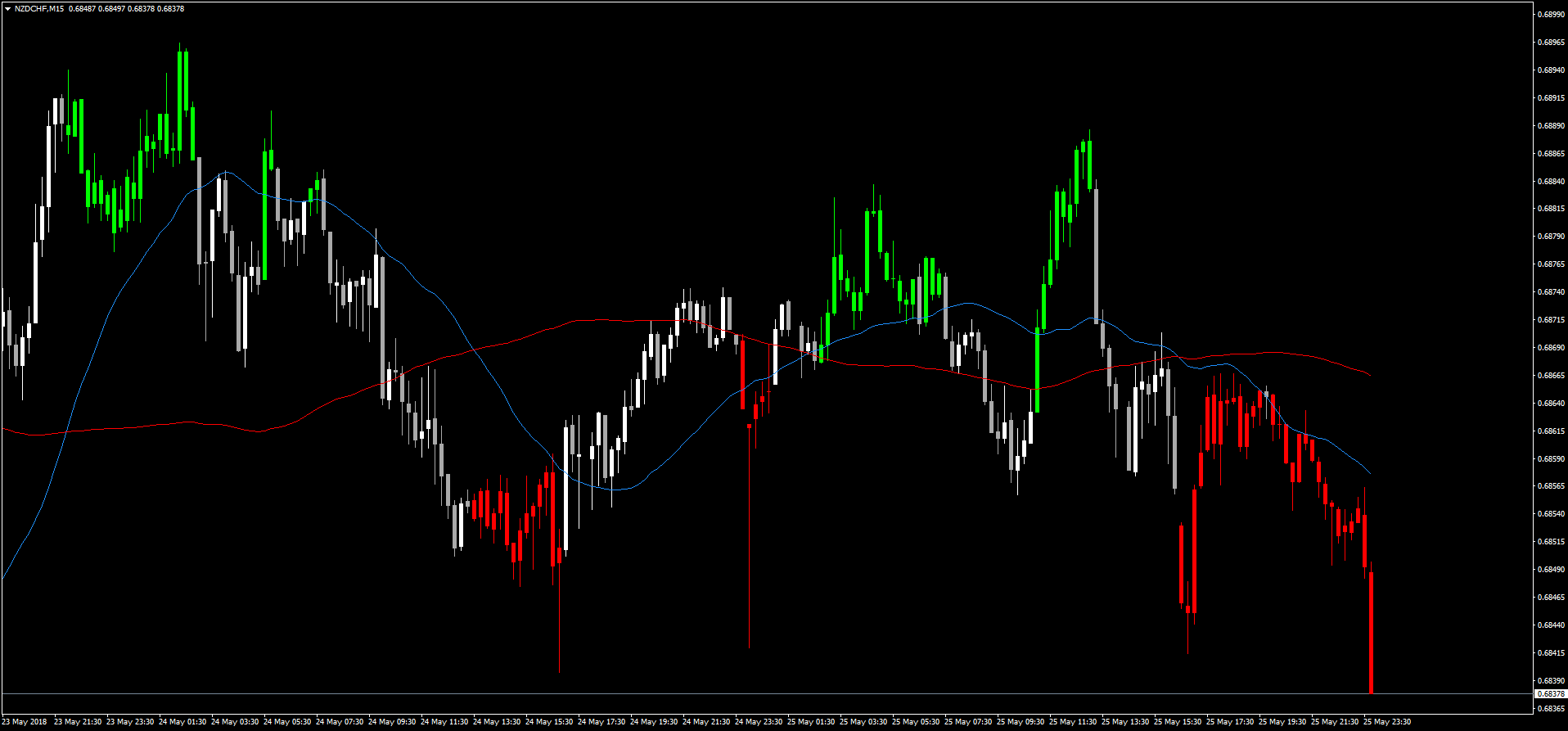Screen dimensions: 1568x731
Task: Click the 0.68665 price scale label
Action: click(1551, 376)
